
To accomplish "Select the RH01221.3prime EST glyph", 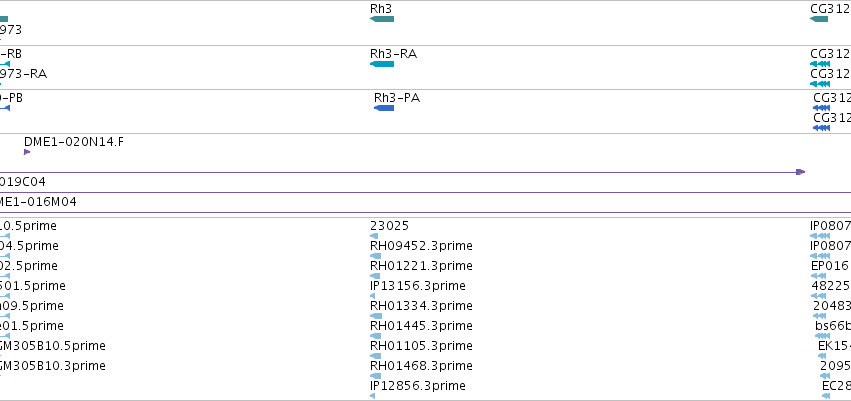I will tap(374, 276).
